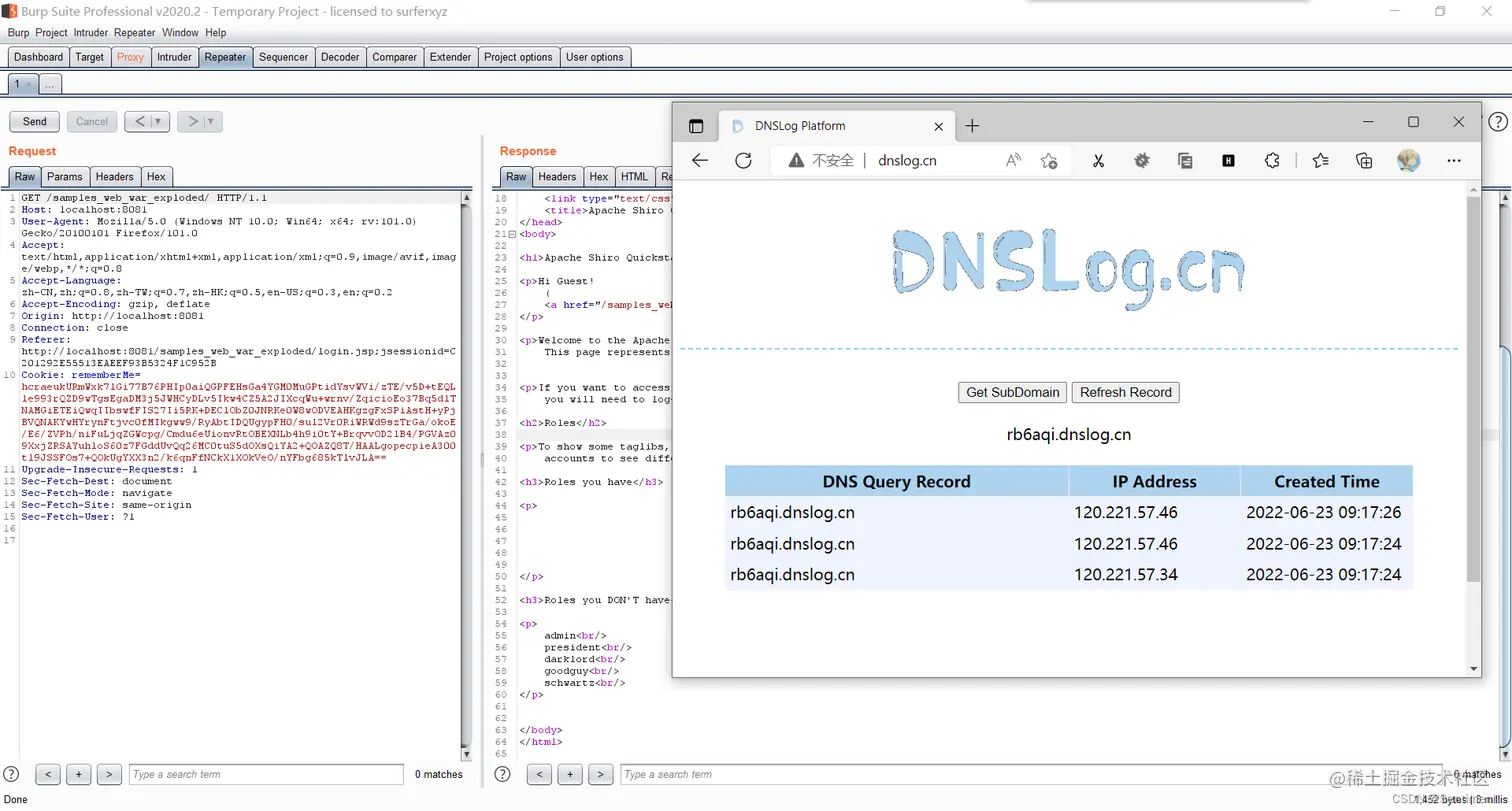Image resolution: width=1512 pixels, height=811 pixels.
Task: Go back in the DNSLog browser window
Action: [x=700, y=160]
